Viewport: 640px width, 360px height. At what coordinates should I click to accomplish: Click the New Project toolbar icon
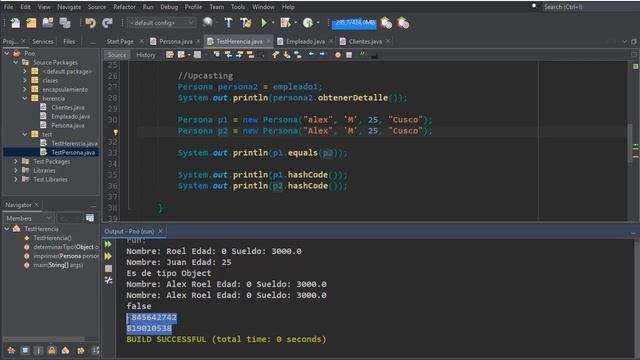pyautogui.click(x=31, y=23)
